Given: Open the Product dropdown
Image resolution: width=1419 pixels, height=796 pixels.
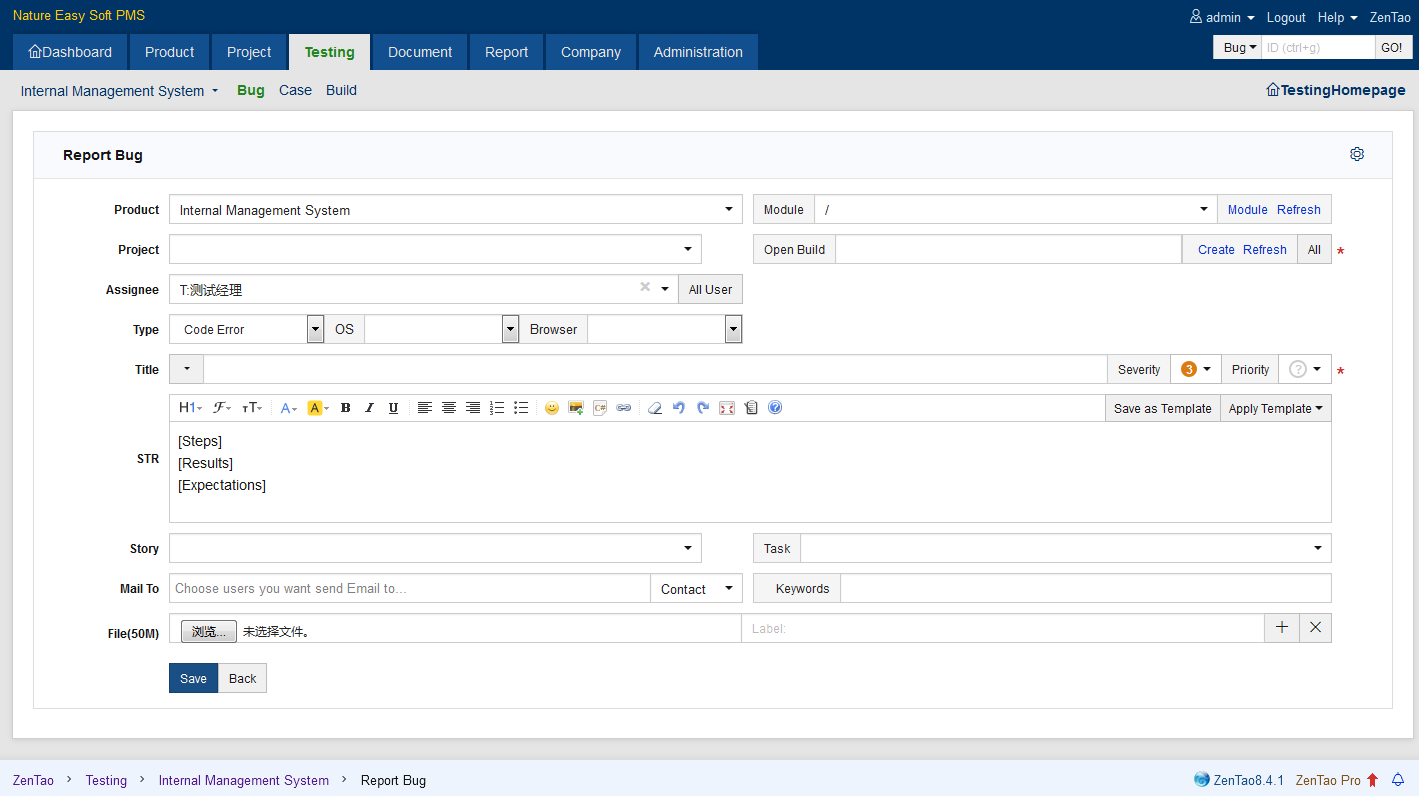Looking at the screenshot, I should coord(455,210).
